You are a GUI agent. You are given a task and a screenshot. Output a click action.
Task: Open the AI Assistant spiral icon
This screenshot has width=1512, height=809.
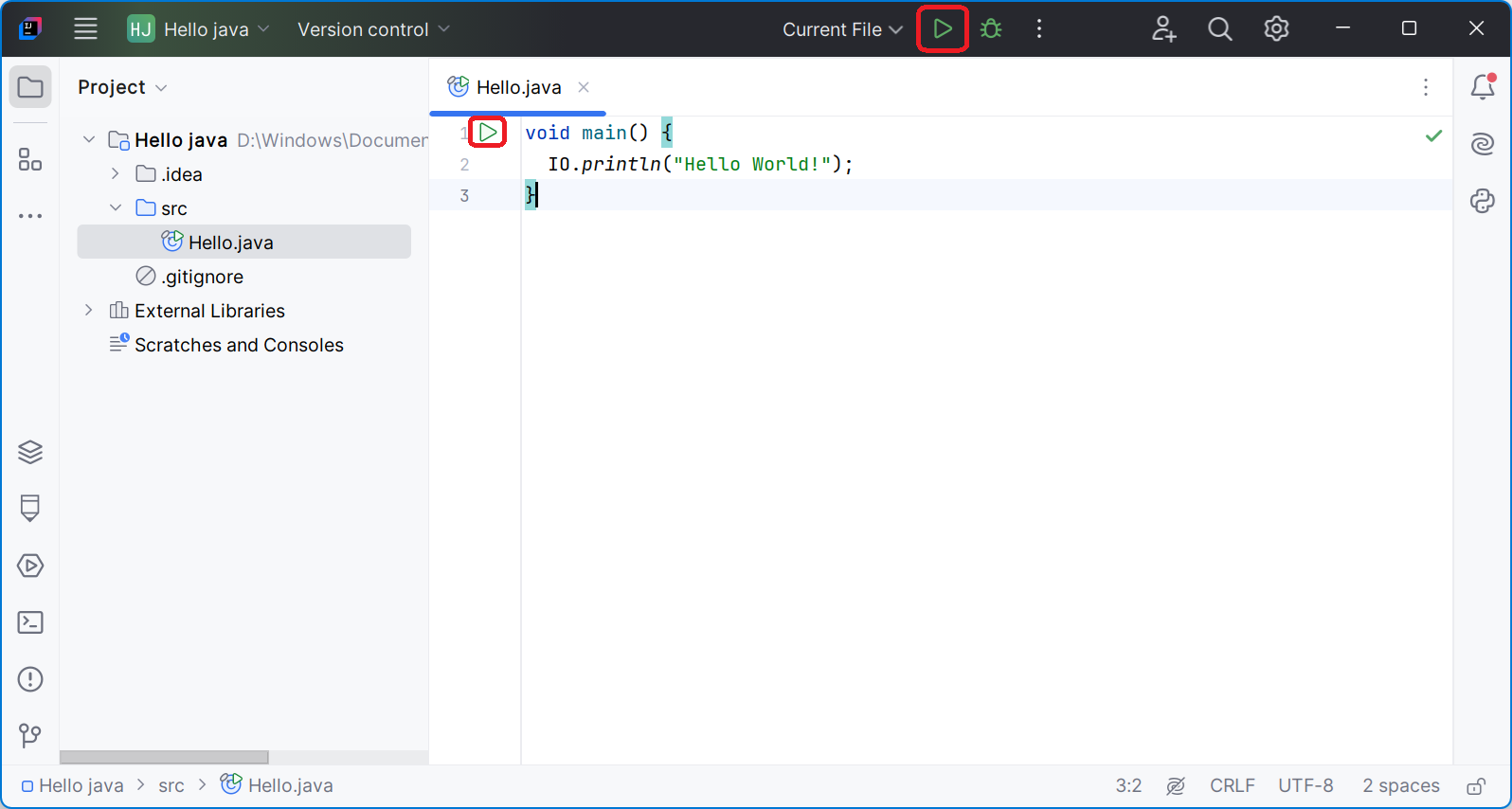[1482, 144]
